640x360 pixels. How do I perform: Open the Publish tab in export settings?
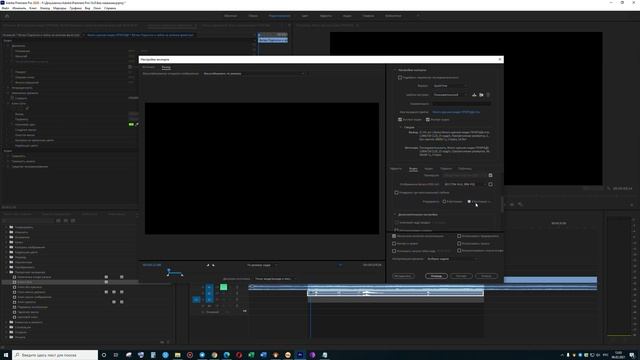pos(465,169)
